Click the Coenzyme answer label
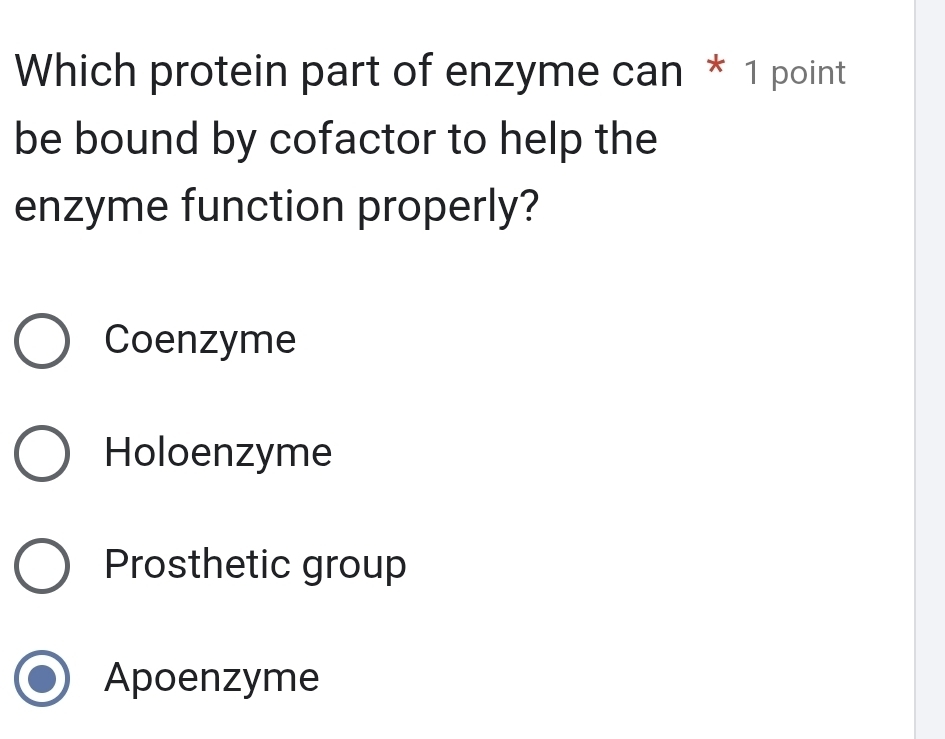 [x=200, y=341]
